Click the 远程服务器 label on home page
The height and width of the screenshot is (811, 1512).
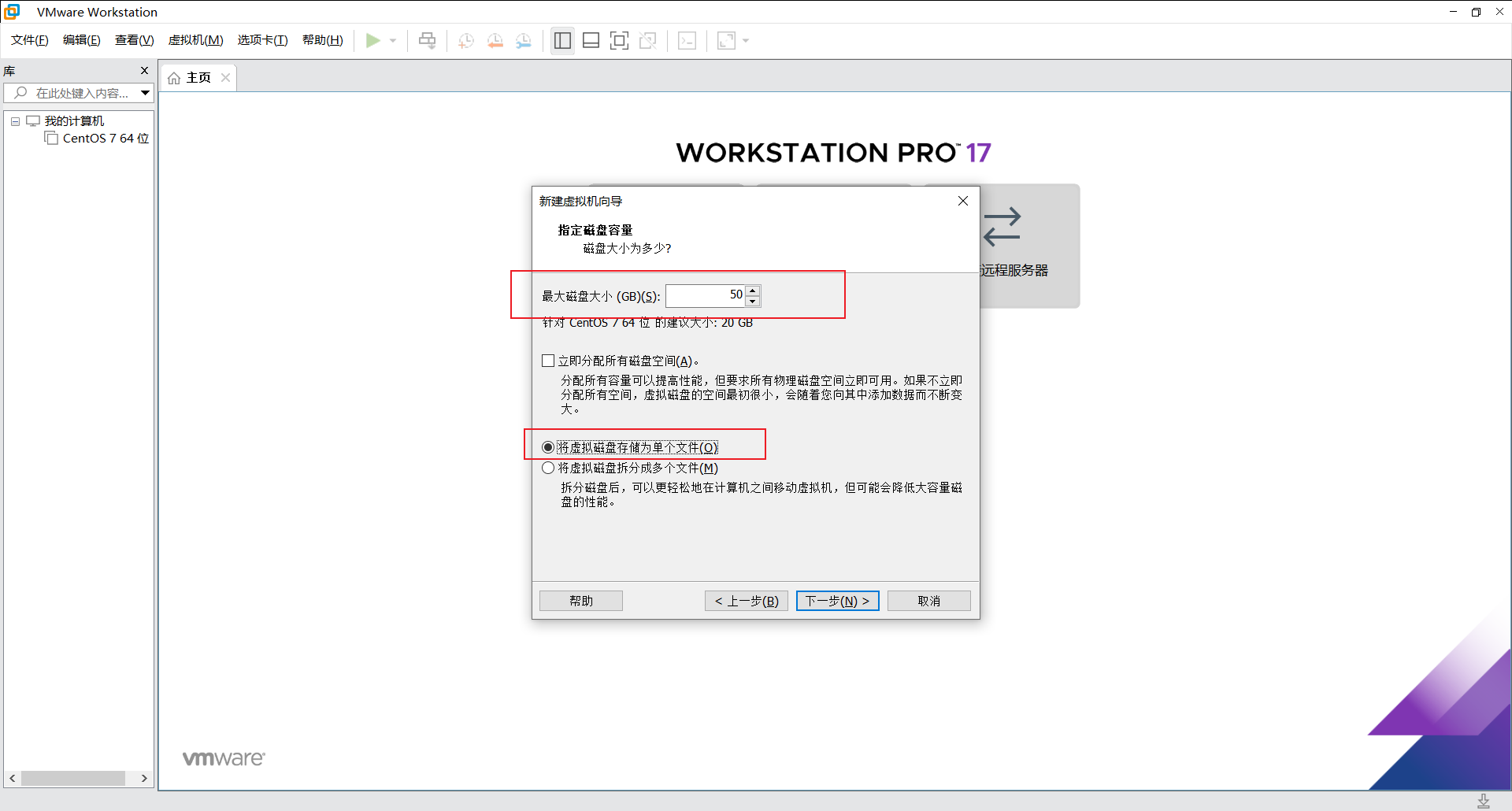pyautogui.click(x=1014, y=271)
